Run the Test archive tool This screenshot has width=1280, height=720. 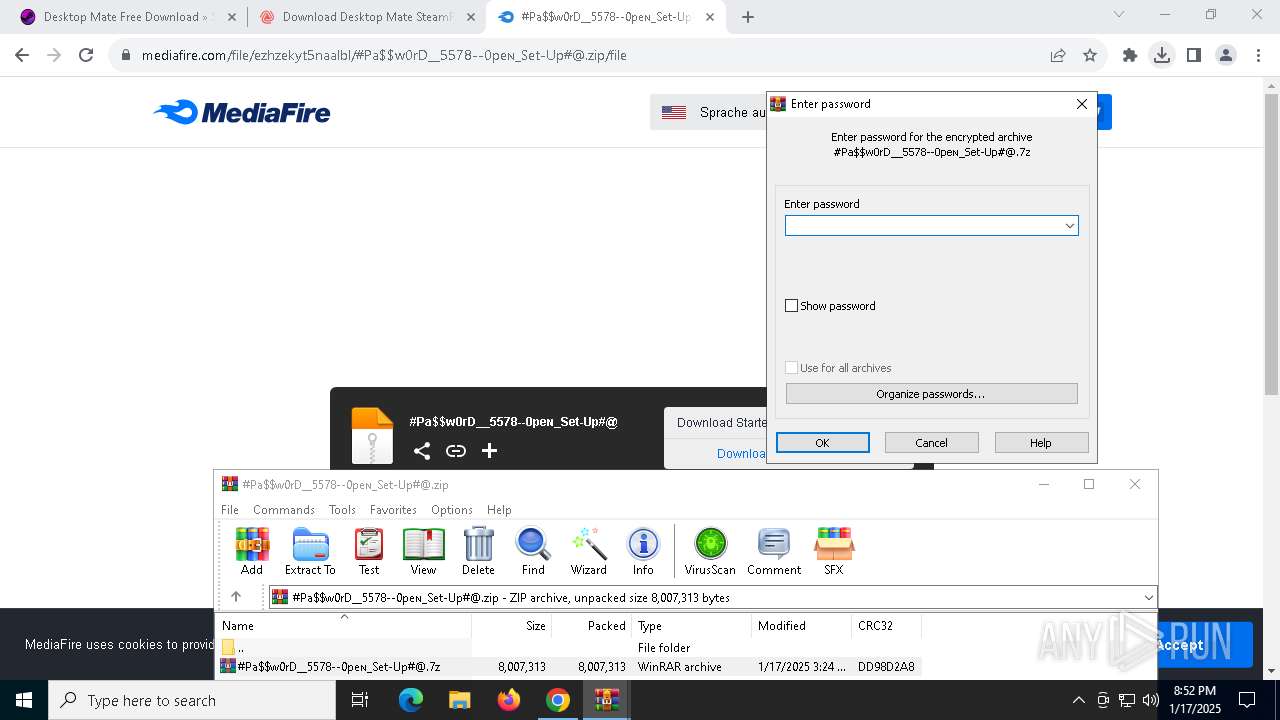[369, 551]
